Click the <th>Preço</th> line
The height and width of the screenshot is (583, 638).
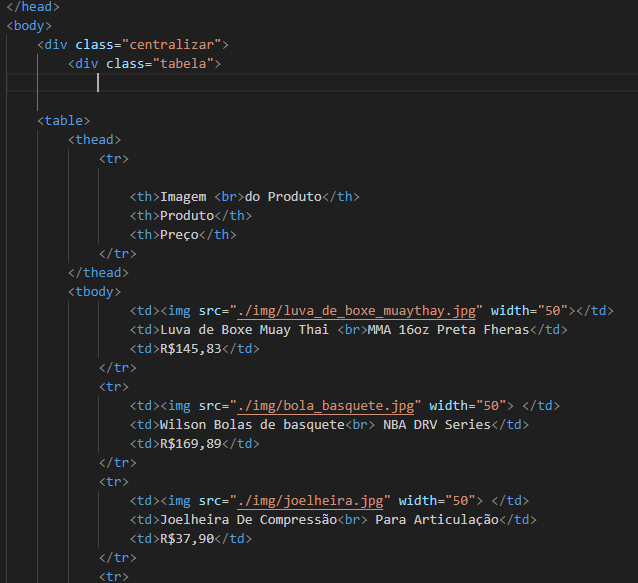(183, 235)
